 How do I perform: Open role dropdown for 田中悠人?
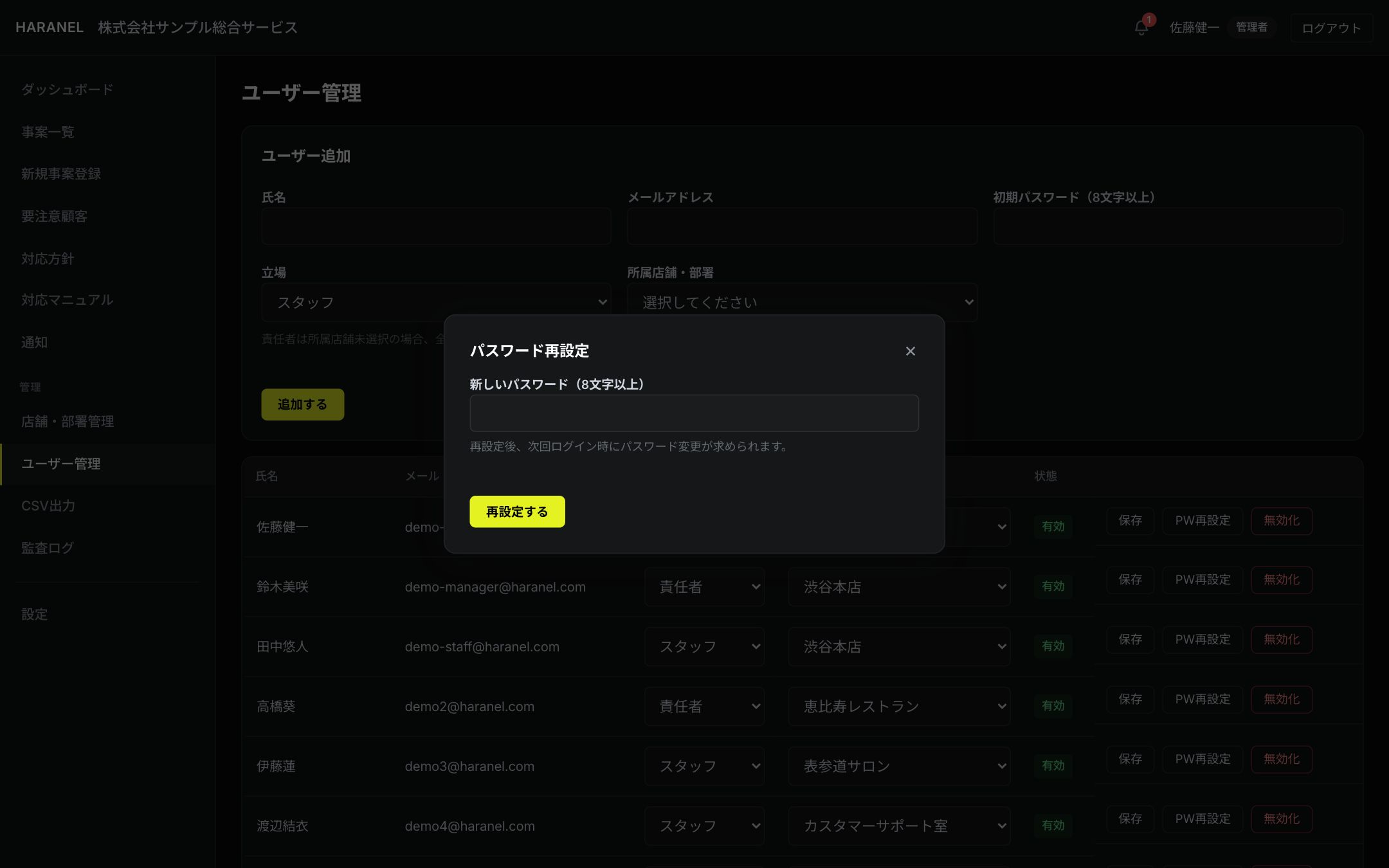[704, 646]
